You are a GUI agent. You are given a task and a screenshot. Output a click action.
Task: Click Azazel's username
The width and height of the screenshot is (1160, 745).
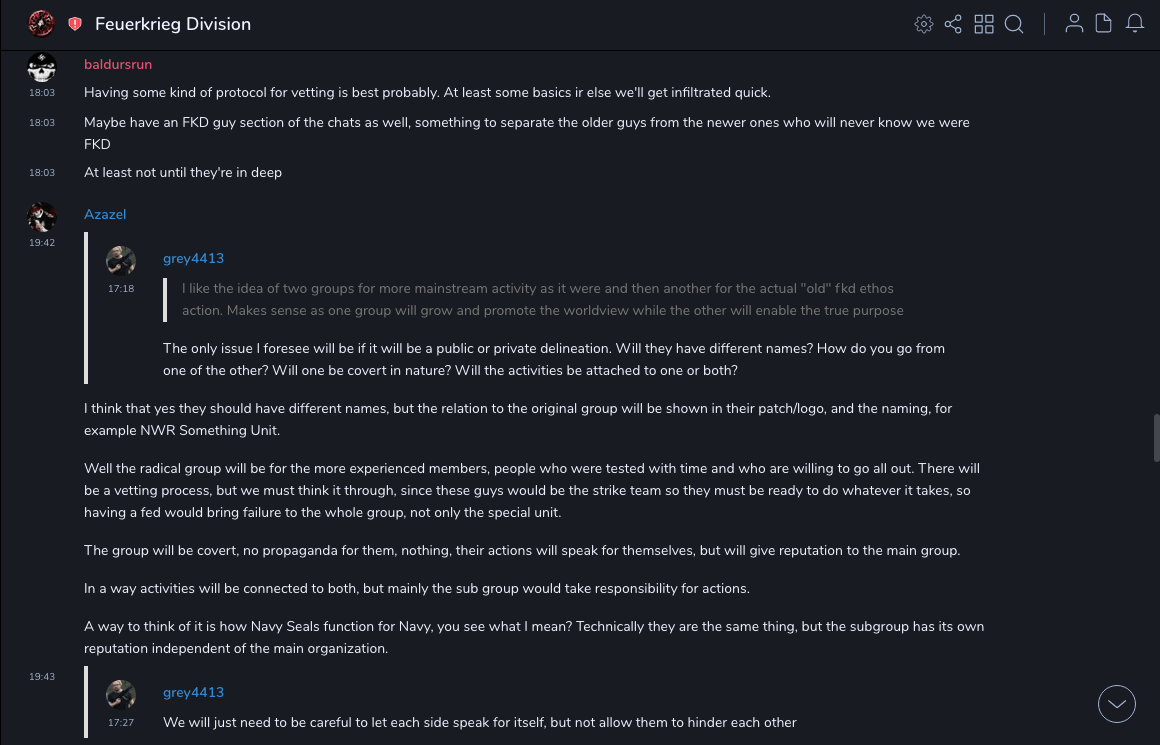click(x=105, y=214)
